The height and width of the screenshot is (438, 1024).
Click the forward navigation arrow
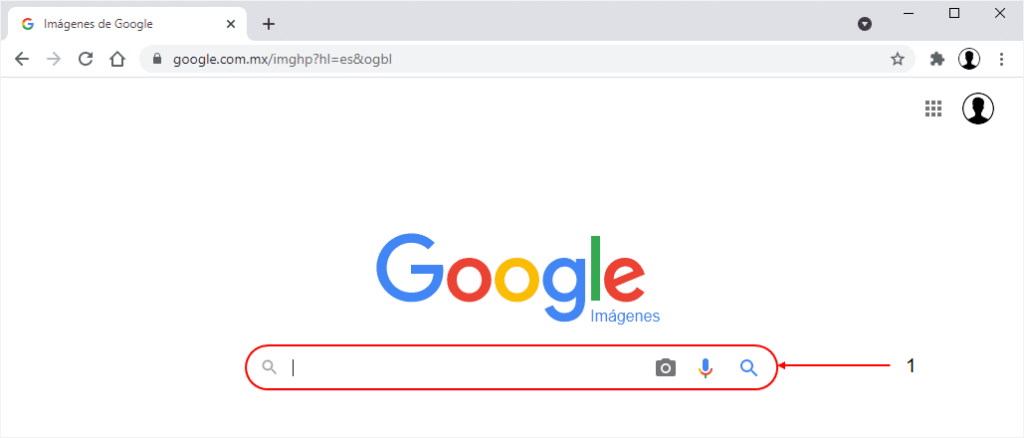(54, 59)
